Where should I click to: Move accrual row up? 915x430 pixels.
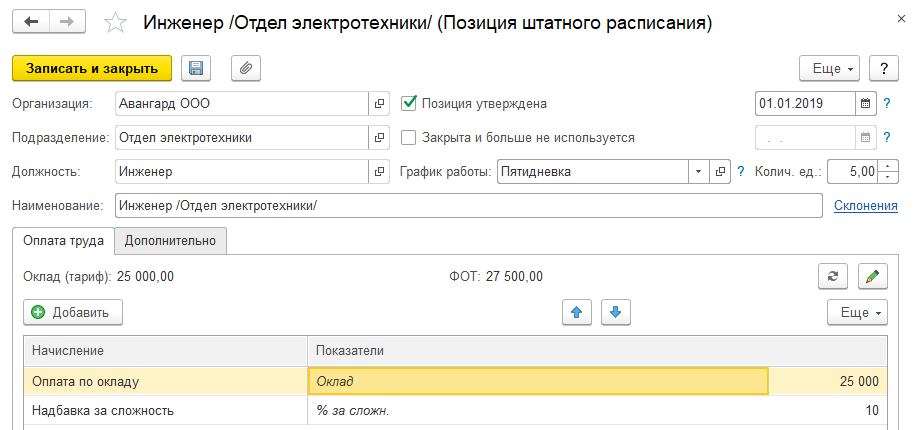pyautogui.click(x=576, y=312)
